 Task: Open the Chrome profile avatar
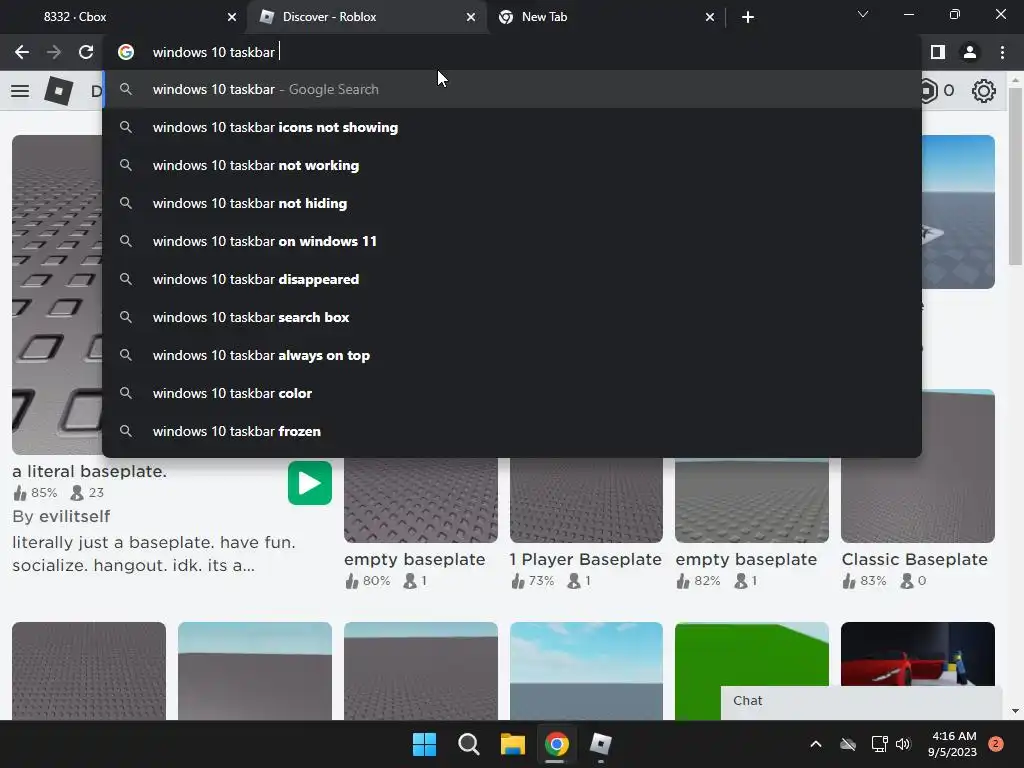[x=970, y=52]
